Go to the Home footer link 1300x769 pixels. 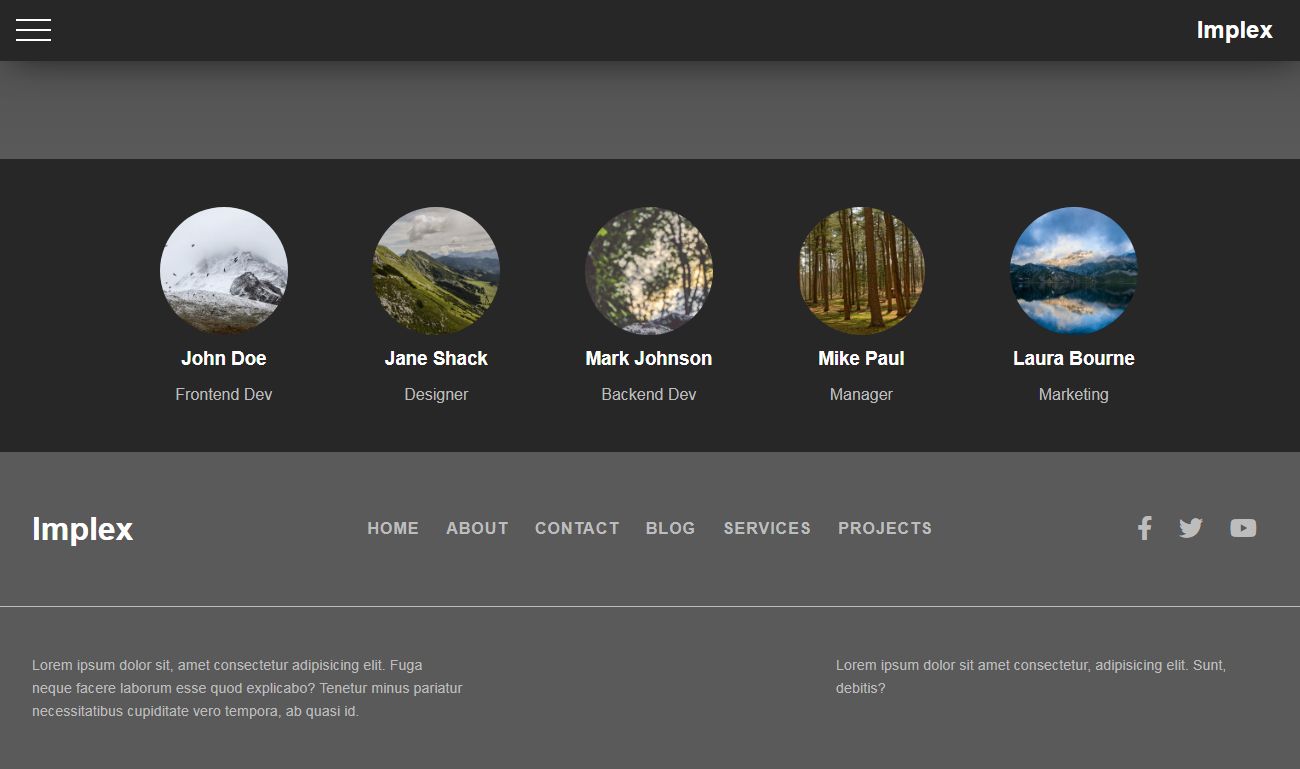tap(393, 528)
